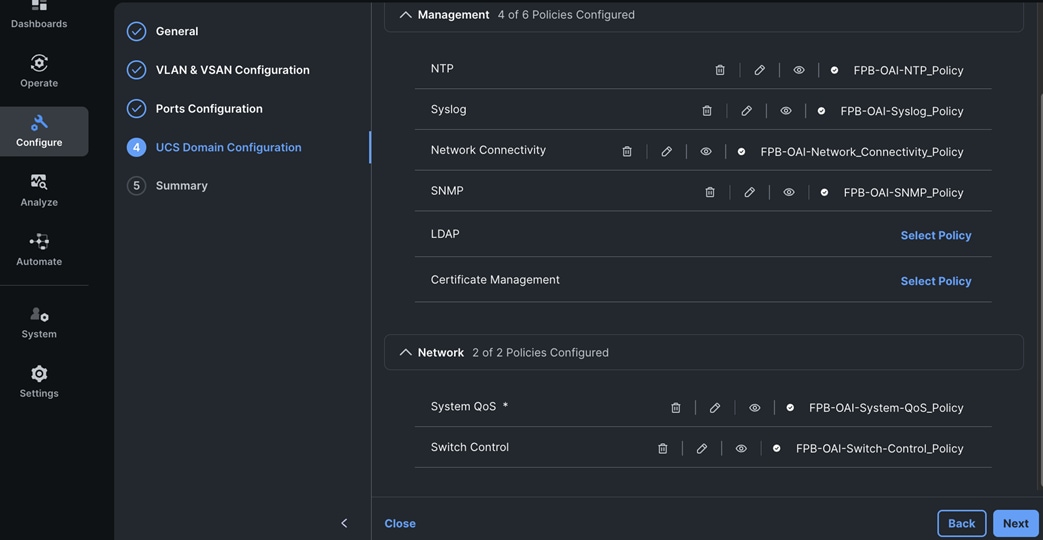The width and height of the screenshot is (1043, 540).
Task: Go to VLAN & VSAN Configuration step
Action: pos(232,70)
